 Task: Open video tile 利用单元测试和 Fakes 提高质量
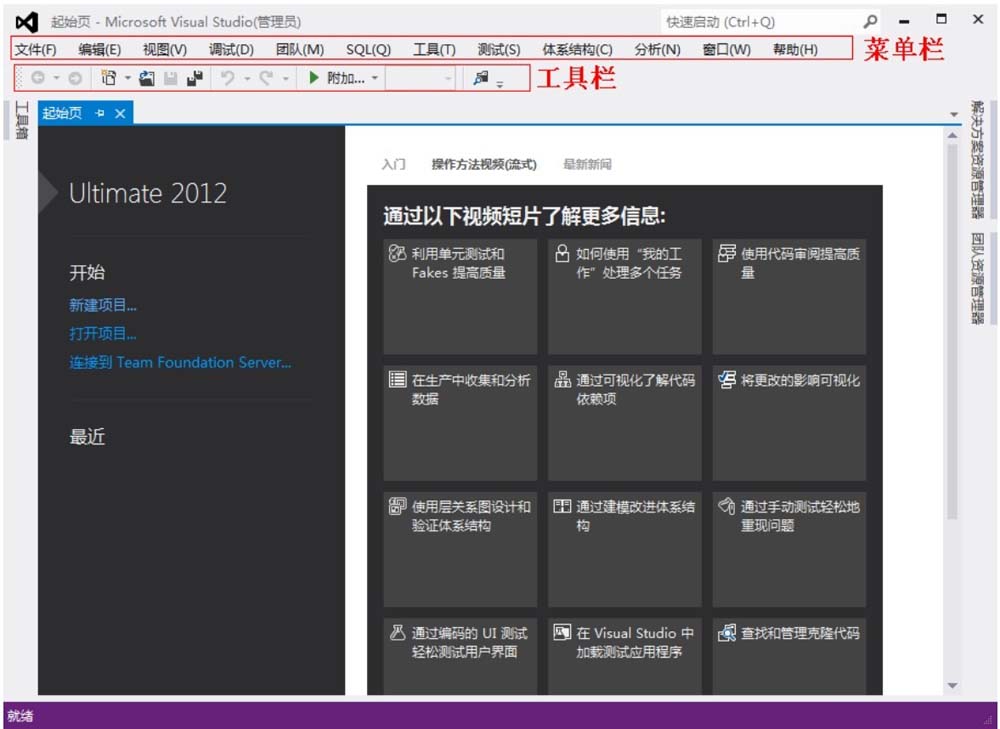pyautogui.click(x=460, y=296)
